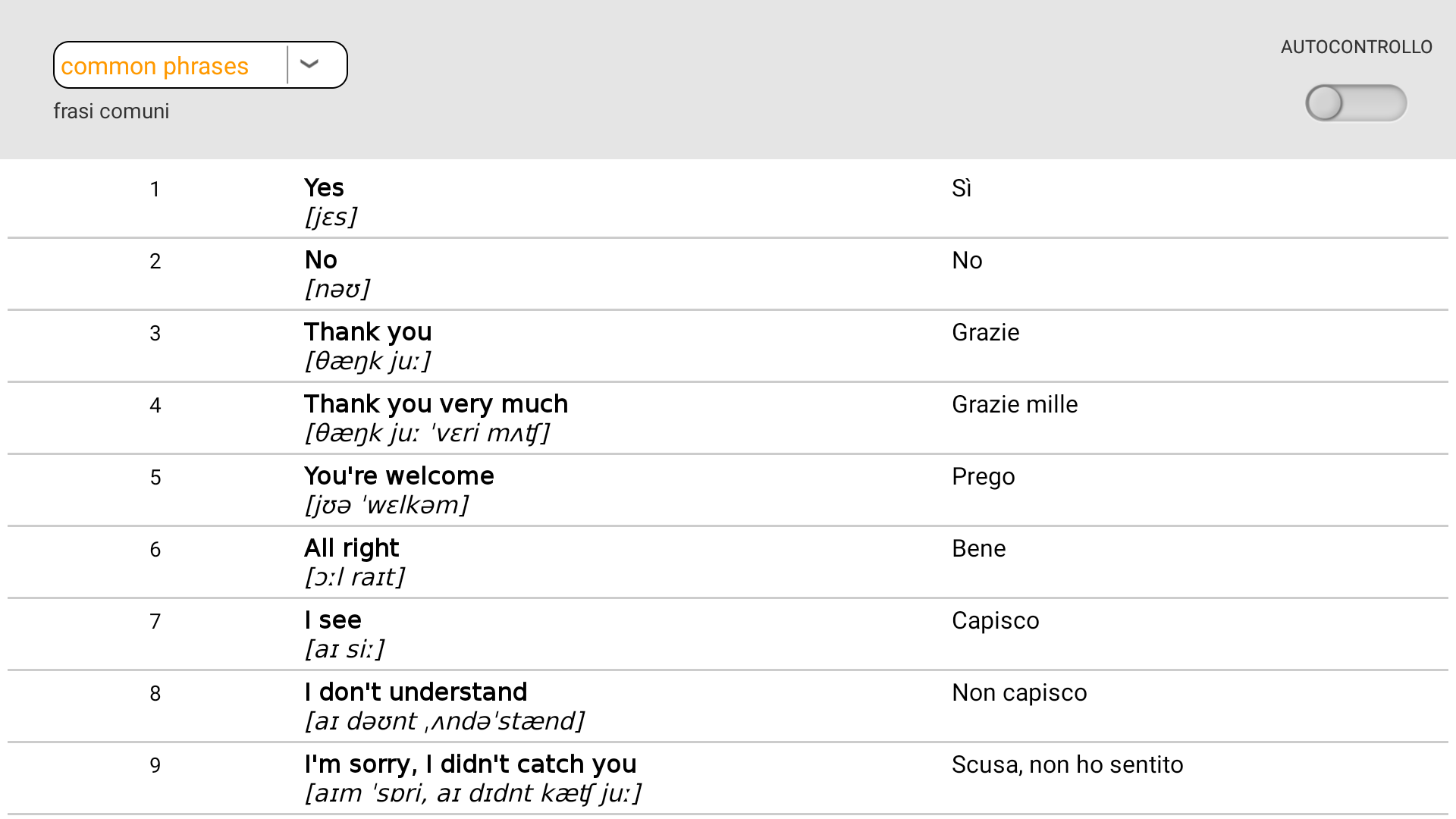Tap the "I don't understand" phrase
1456x819 pixels.
(x=416, y=692)
